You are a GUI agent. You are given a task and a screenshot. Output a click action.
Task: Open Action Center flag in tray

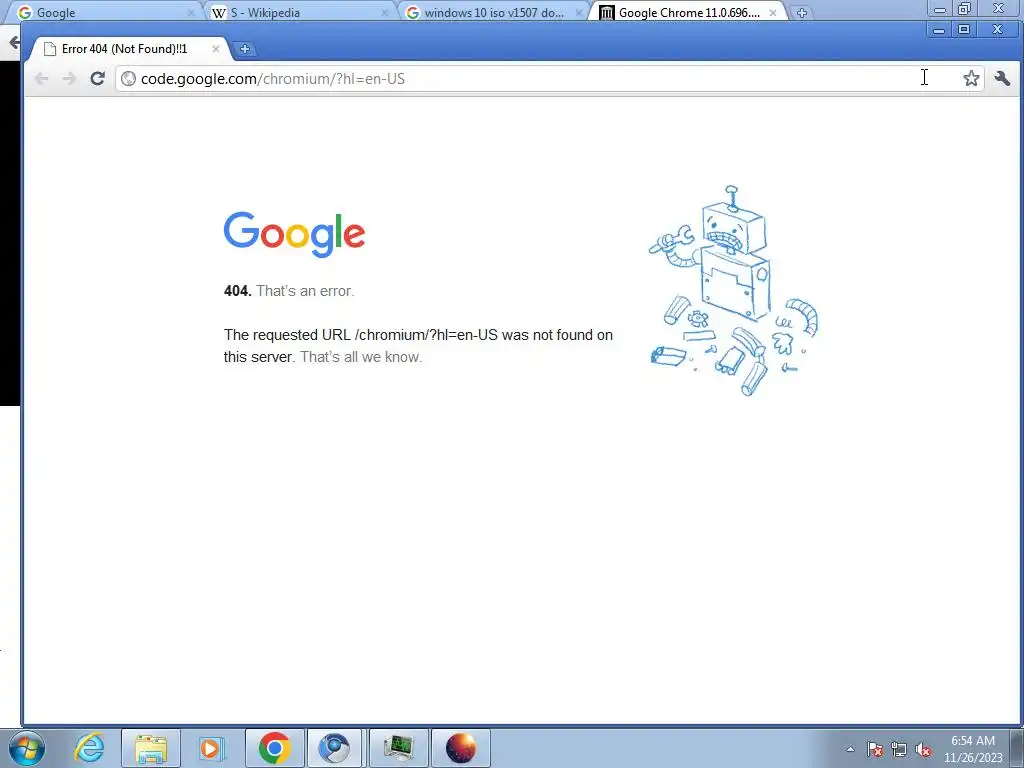875,750
